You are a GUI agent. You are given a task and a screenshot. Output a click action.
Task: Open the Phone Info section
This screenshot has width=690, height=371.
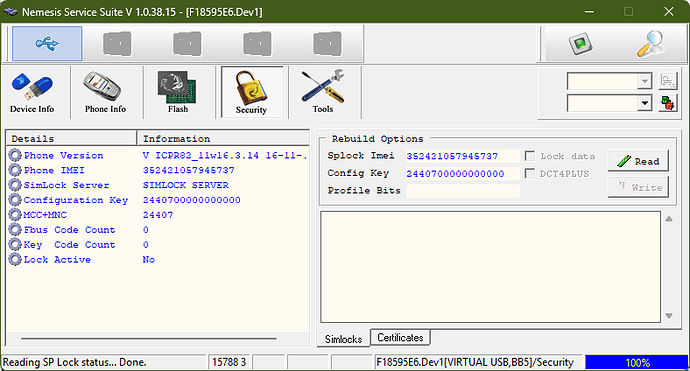(105, 93)
